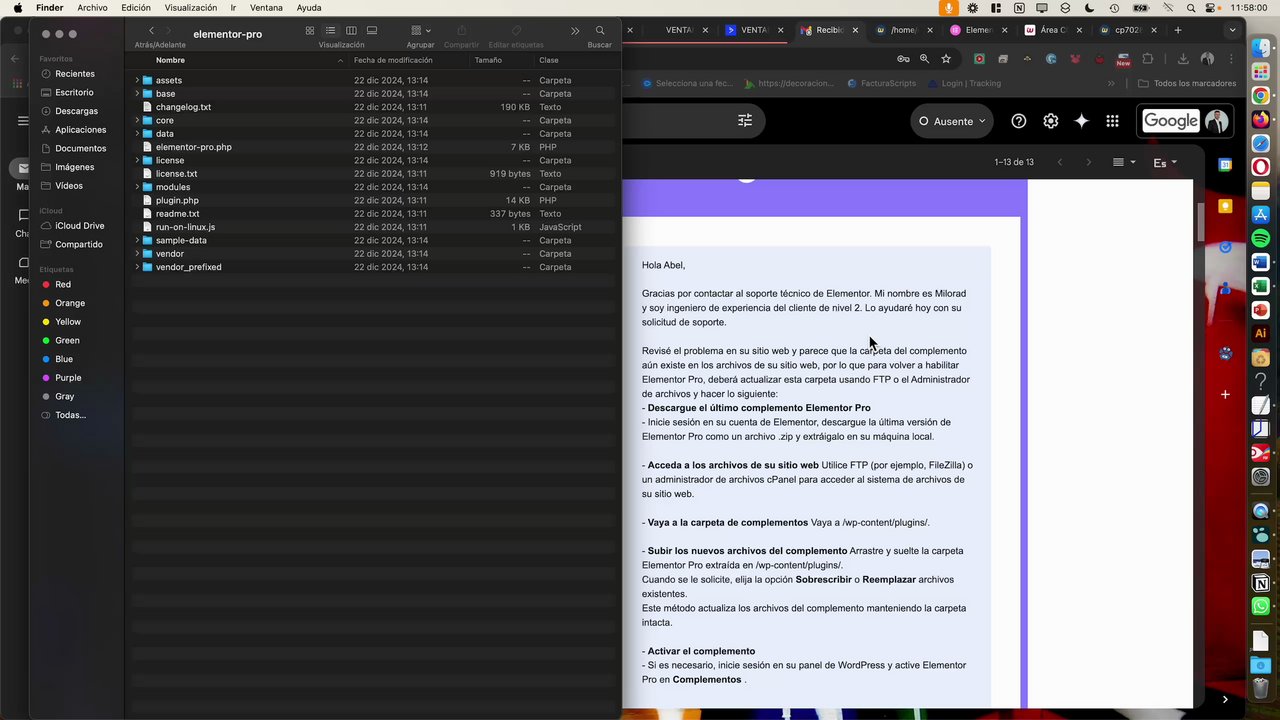This screenshot has height=720, width=1280.
Task: Open Aplicaciones in Finder sidebar
Action: (80, 130)
